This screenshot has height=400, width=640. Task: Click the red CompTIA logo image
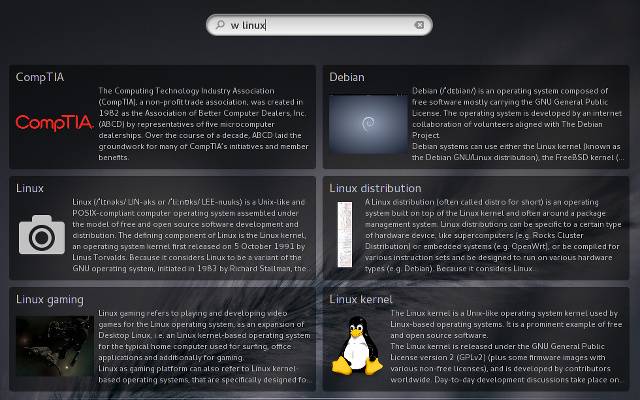pyautogui.click(x=55, y=122)
